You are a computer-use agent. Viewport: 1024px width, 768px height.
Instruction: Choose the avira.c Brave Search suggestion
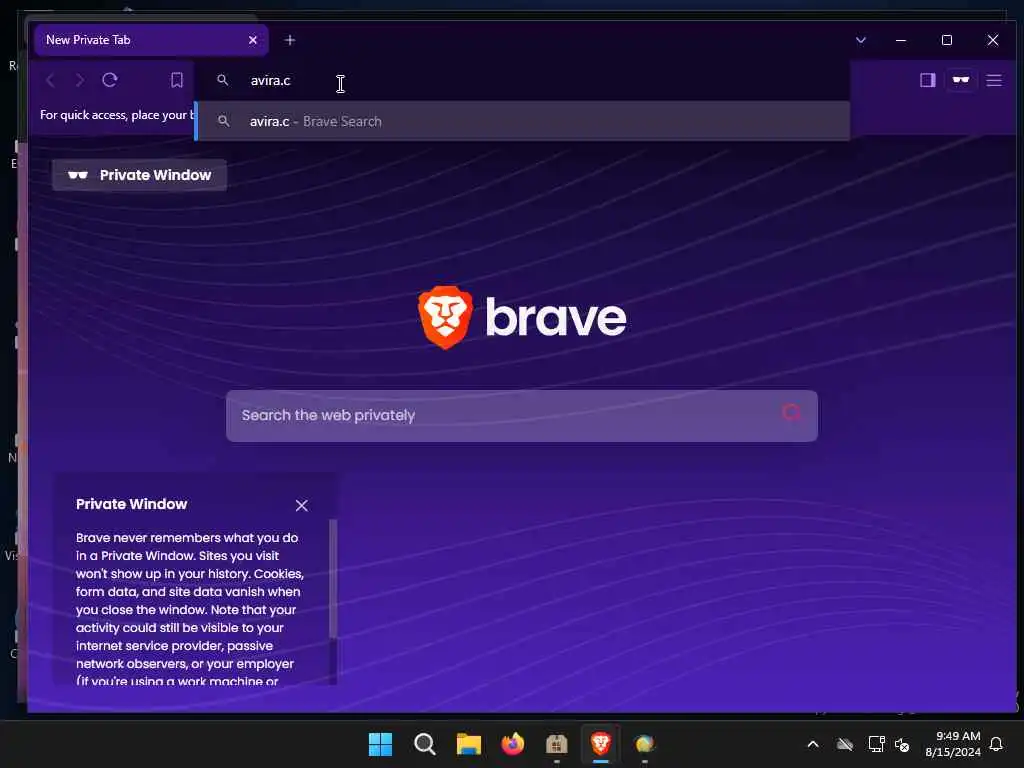click(x=522, y=121)
